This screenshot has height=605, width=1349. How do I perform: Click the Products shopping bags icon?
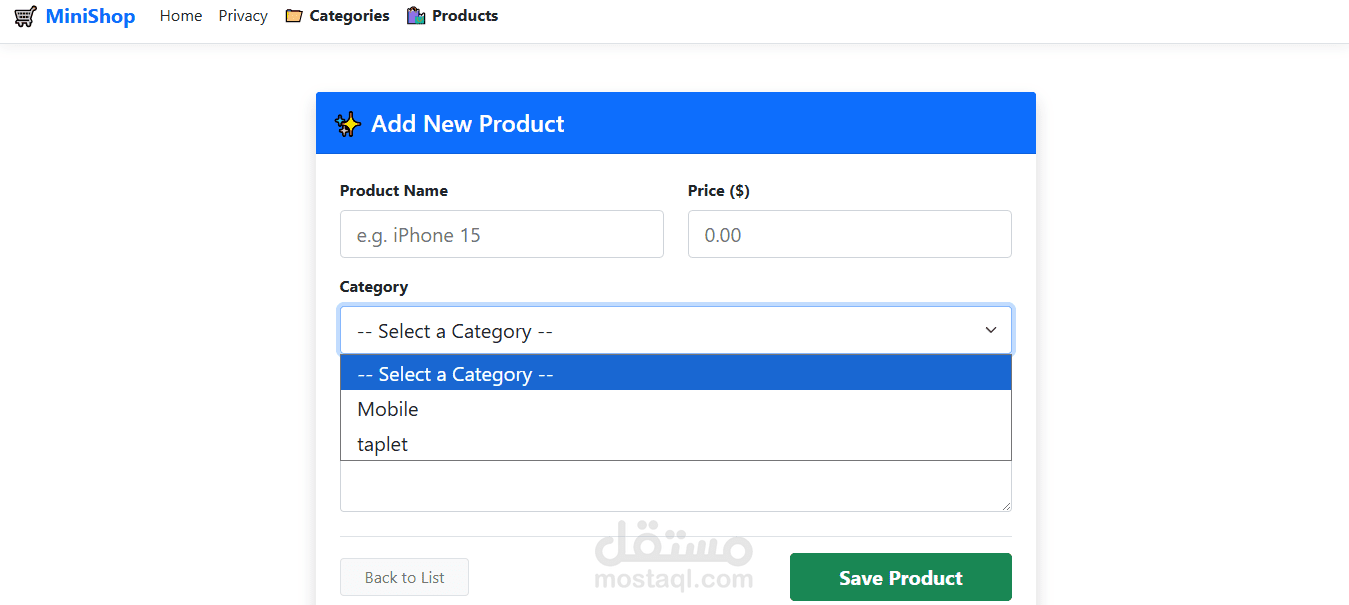[x=416, y=16]
